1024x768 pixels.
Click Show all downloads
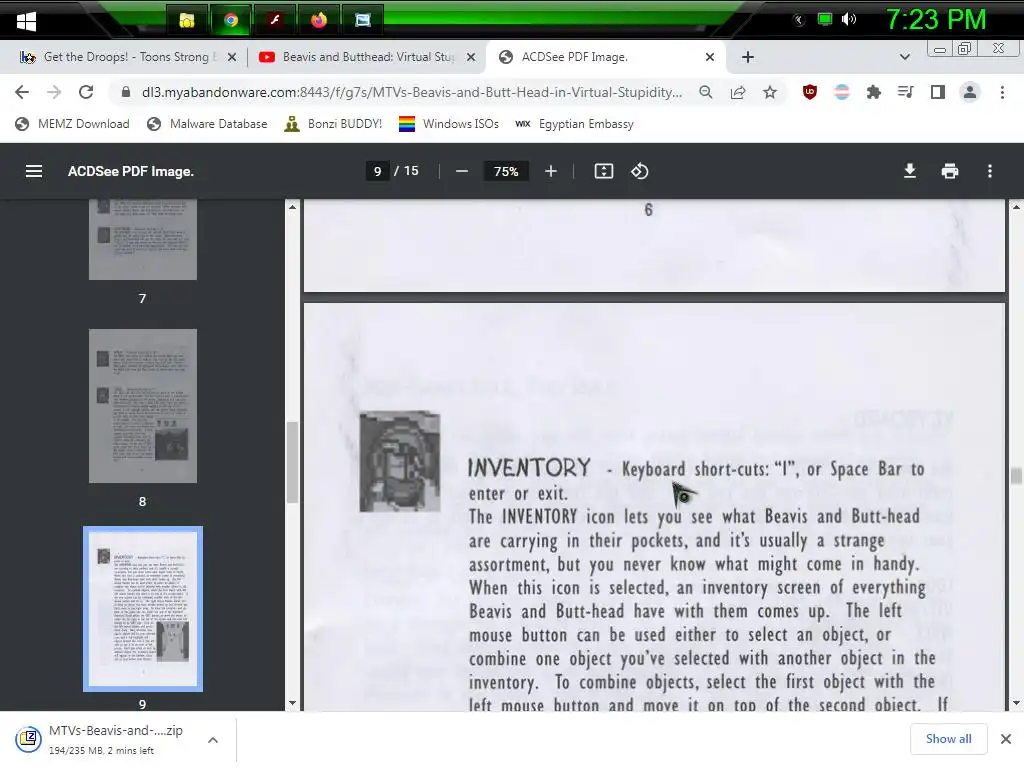click(948, 739)
